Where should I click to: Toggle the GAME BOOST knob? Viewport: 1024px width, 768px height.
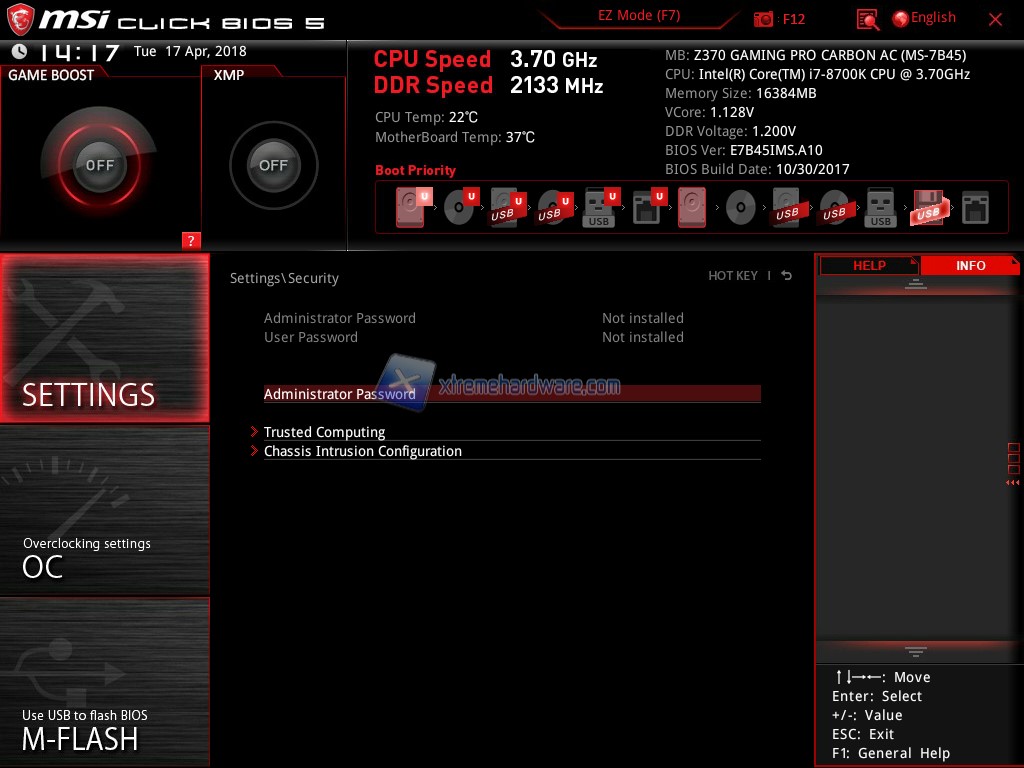(100, 165)
